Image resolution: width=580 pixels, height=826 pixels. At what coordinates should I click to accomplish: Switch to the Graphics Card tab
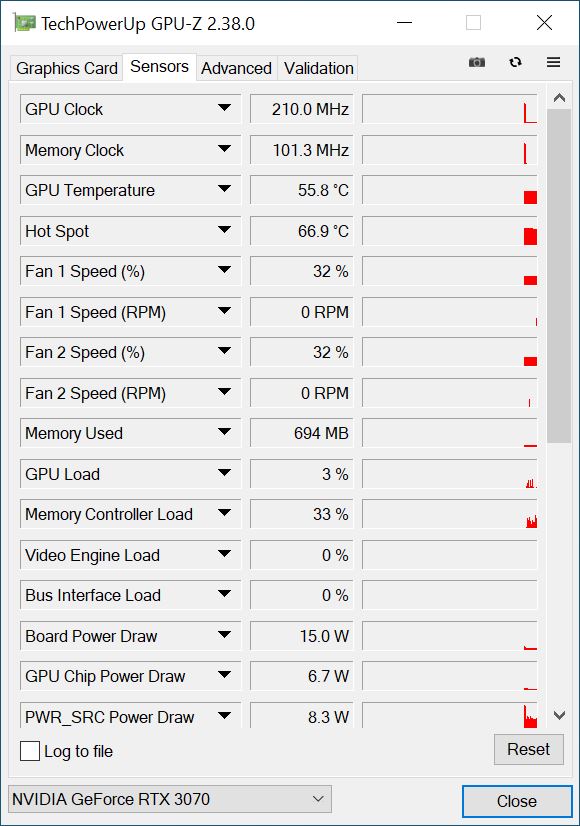click(66, 68)
